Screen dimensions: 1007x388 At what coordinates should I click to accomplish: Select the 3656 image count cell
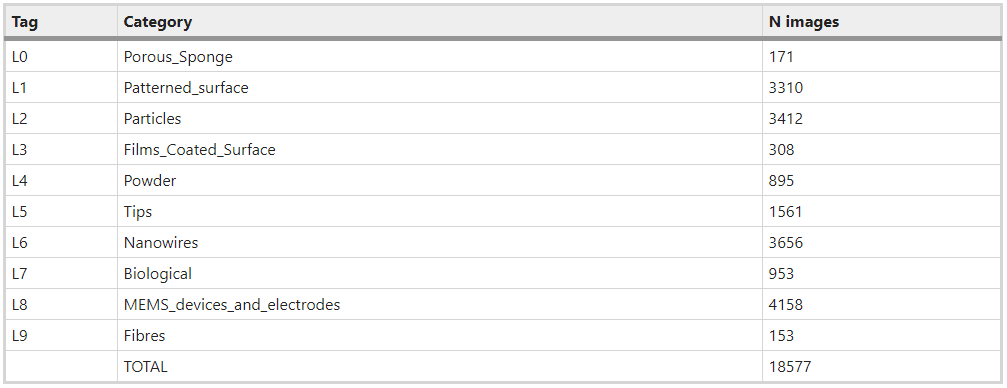881,242
